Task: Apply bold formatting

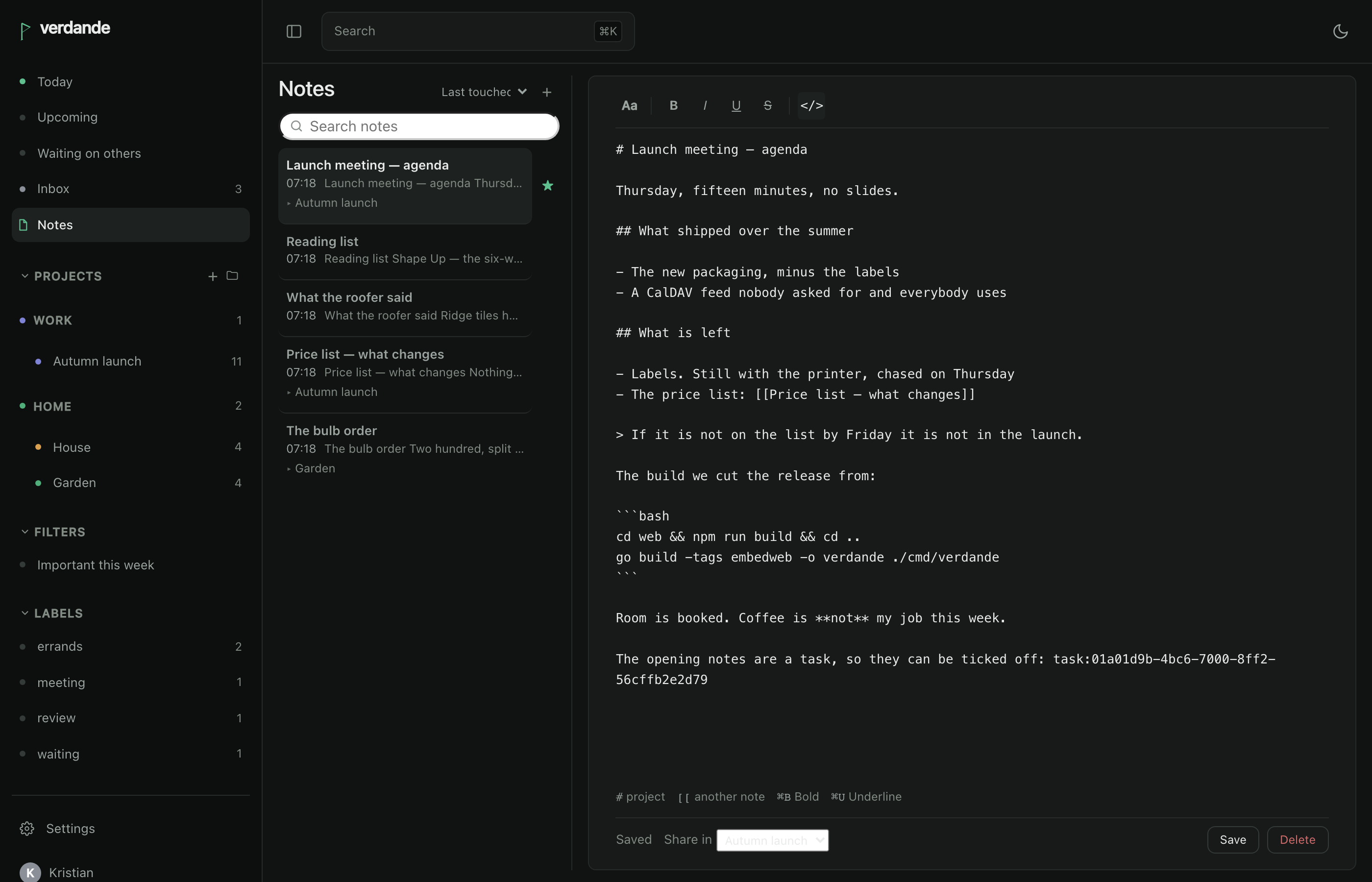Action: point(673,105)
